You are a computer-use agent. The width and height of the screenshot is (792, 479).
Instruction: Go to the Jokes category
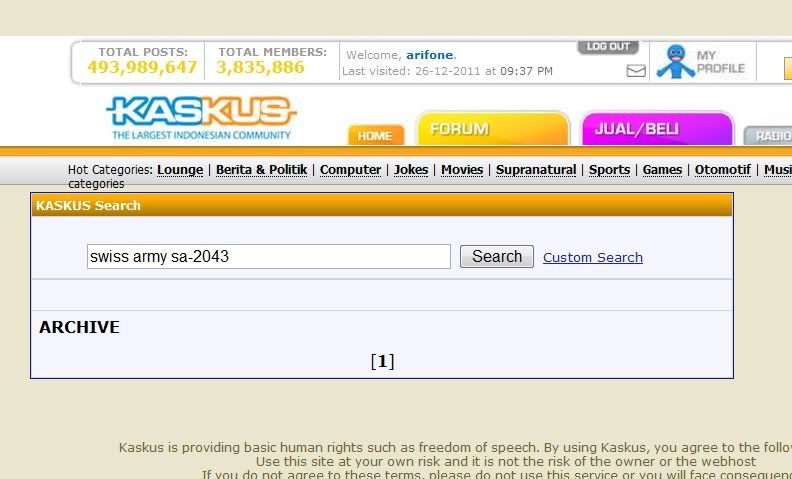[x=411, y=170]
